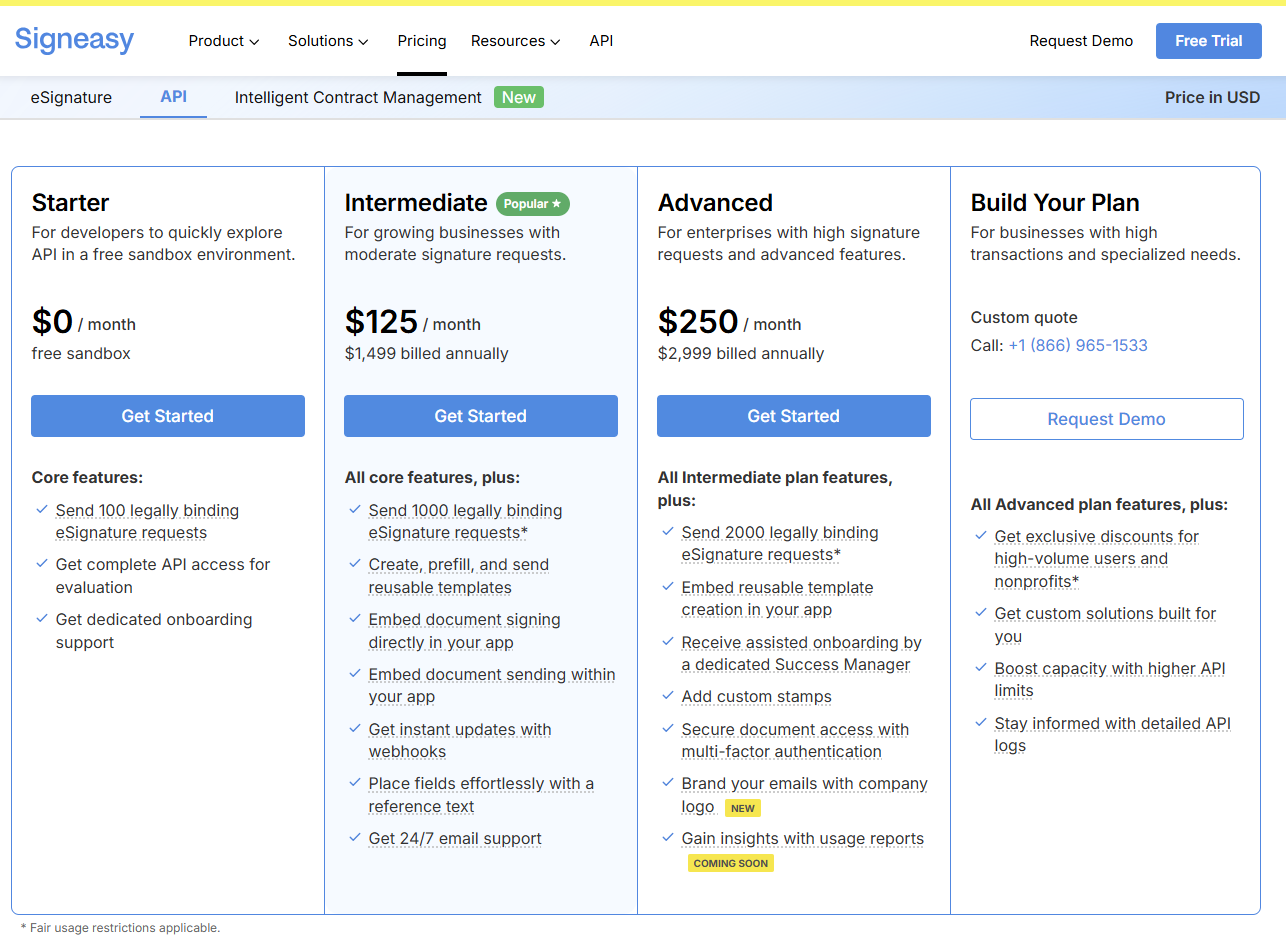Click 'Gain insights with usage reports'
This screenshot has height=937, width=1286.
pyautogui.click(x=802, y=839)
